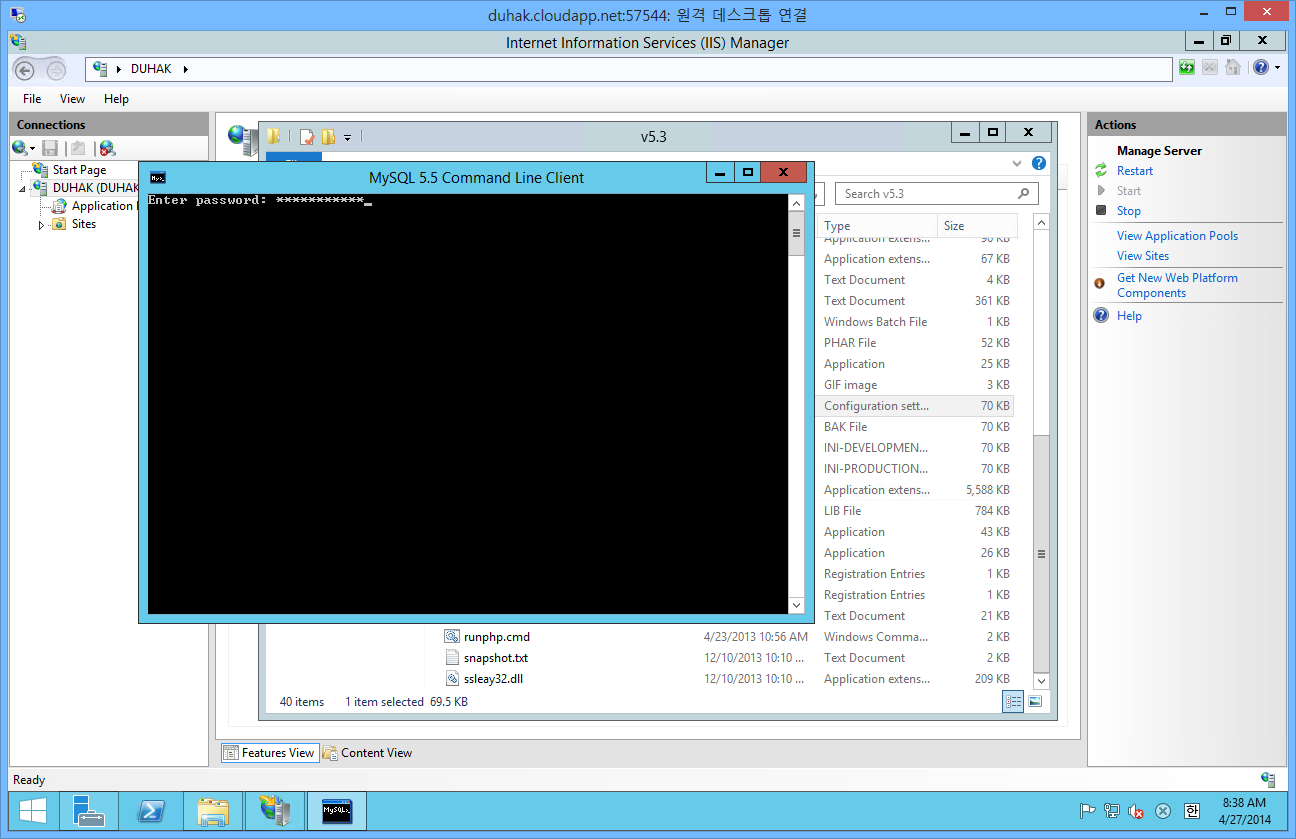This screenshot has width=1296, height=839.
Task: Click Restart in the Actions pane
Action: coord(1135,171)
